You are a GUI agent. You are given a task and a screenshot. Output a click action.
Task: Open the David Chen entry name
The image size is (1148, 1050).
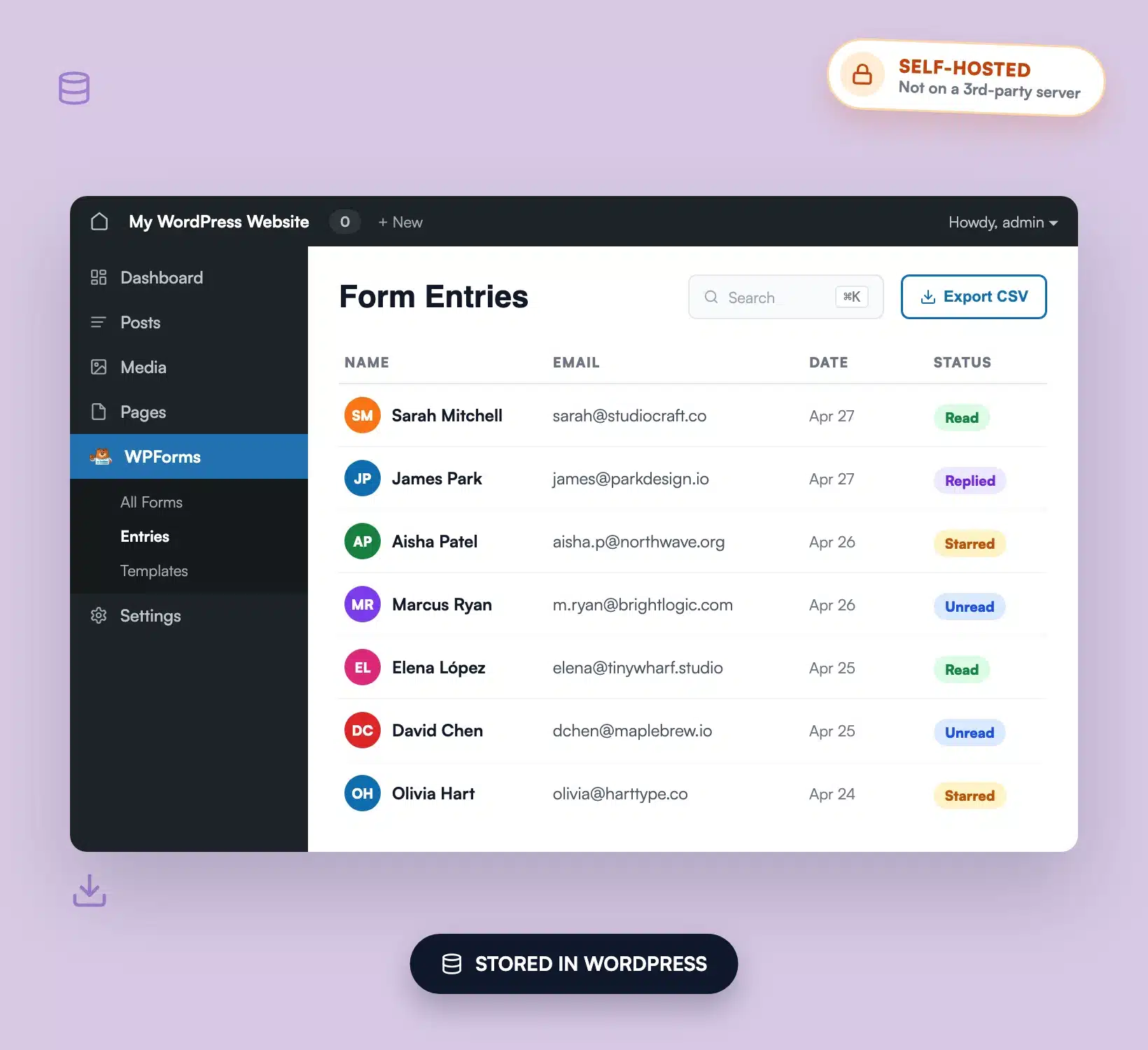(x=437, y=730)
